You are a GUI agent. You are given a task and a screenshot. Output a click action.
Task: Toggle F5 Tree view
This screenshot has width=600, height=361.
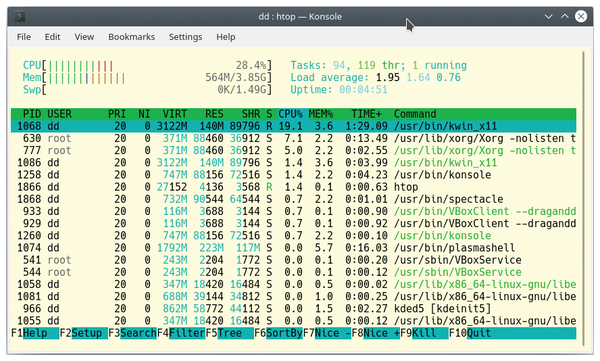click(x=230, y=333)
